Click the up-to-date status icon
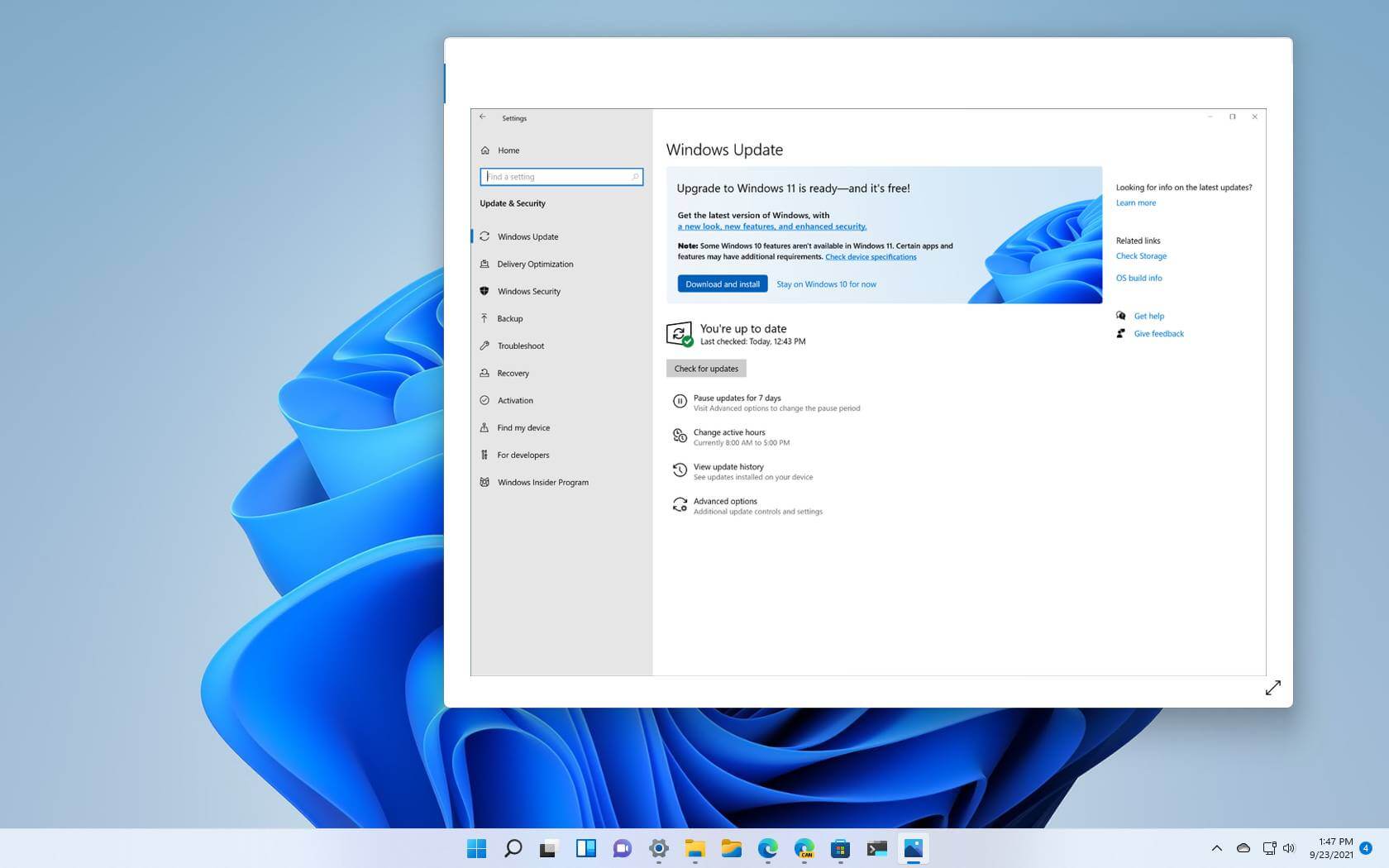Screen dimensions: 1389x868 (680, 334)
